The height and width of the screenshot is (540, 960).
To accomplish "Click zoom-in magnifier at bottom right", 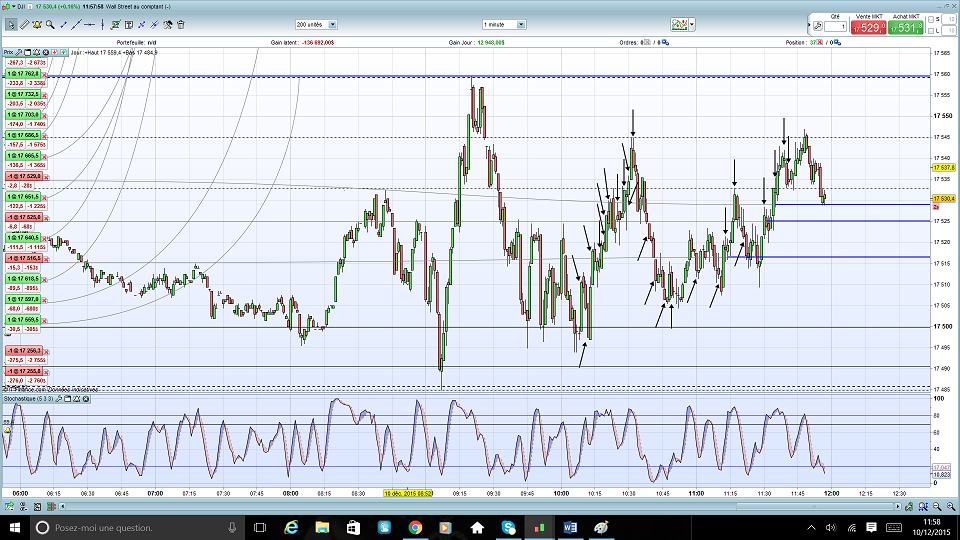I will [950, 506].
